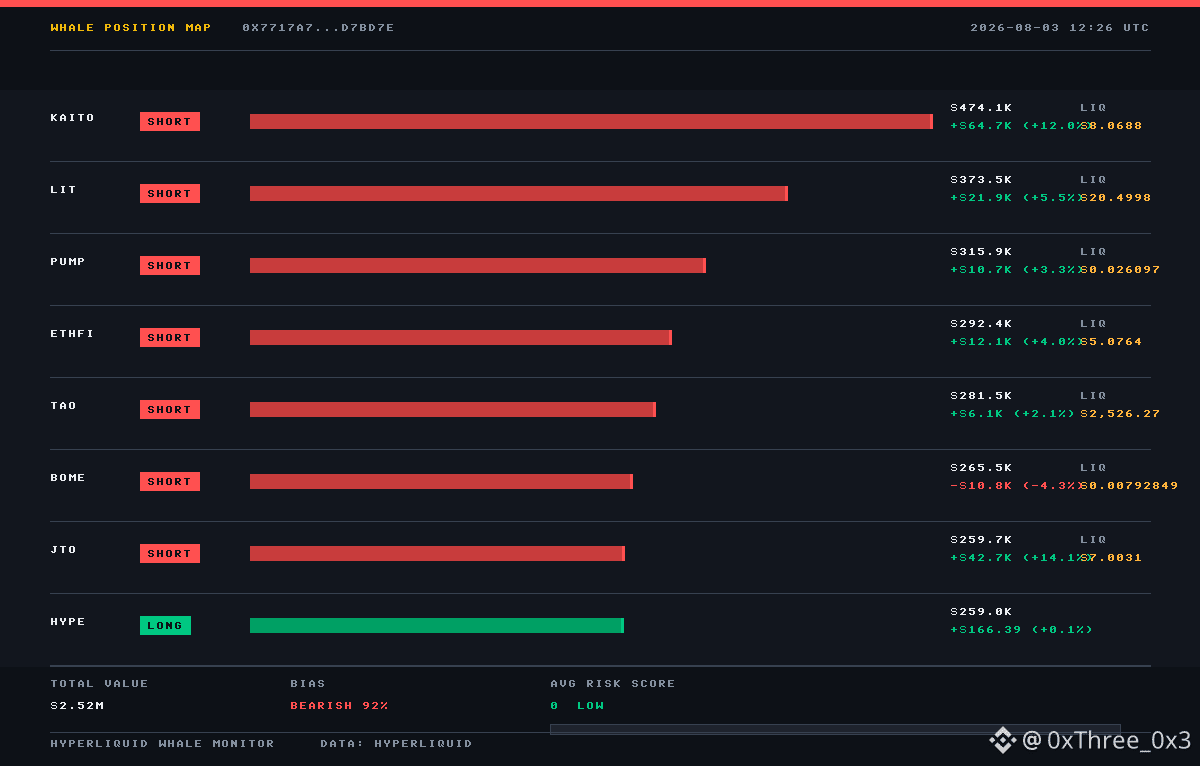Select the ETHFI ticker label
Image resolution: width=1200 pixels, height=766 pixels.
point(72,334)
